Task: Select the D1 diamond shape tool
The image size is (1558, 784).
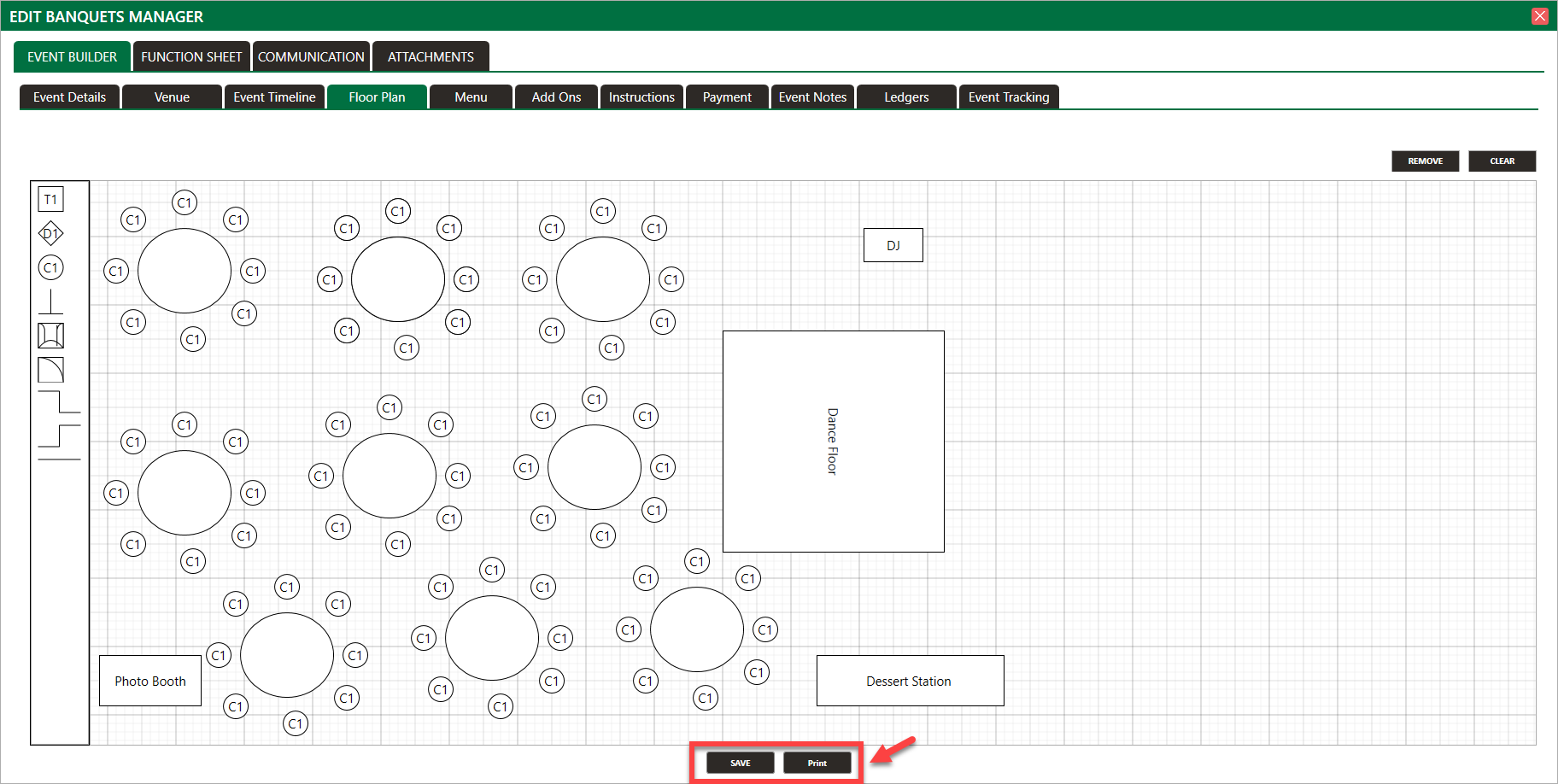Action: pyautogui.click(x=51, y=233)
